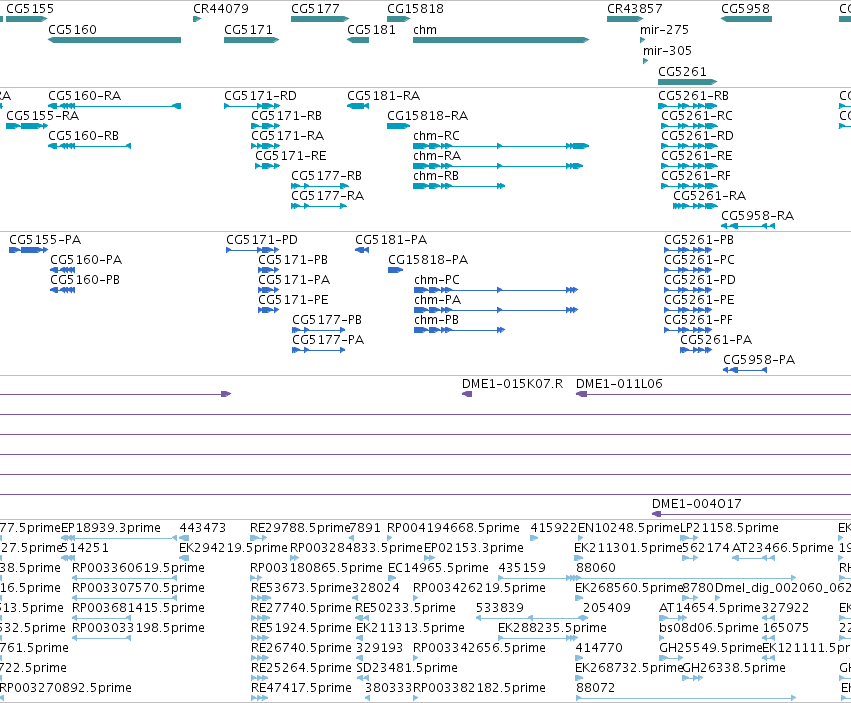Image resolution: width=851 pixels, height=703 pixels.
Task: Click the CG5160 gene label in top track
Action: [x=72, y=30]
